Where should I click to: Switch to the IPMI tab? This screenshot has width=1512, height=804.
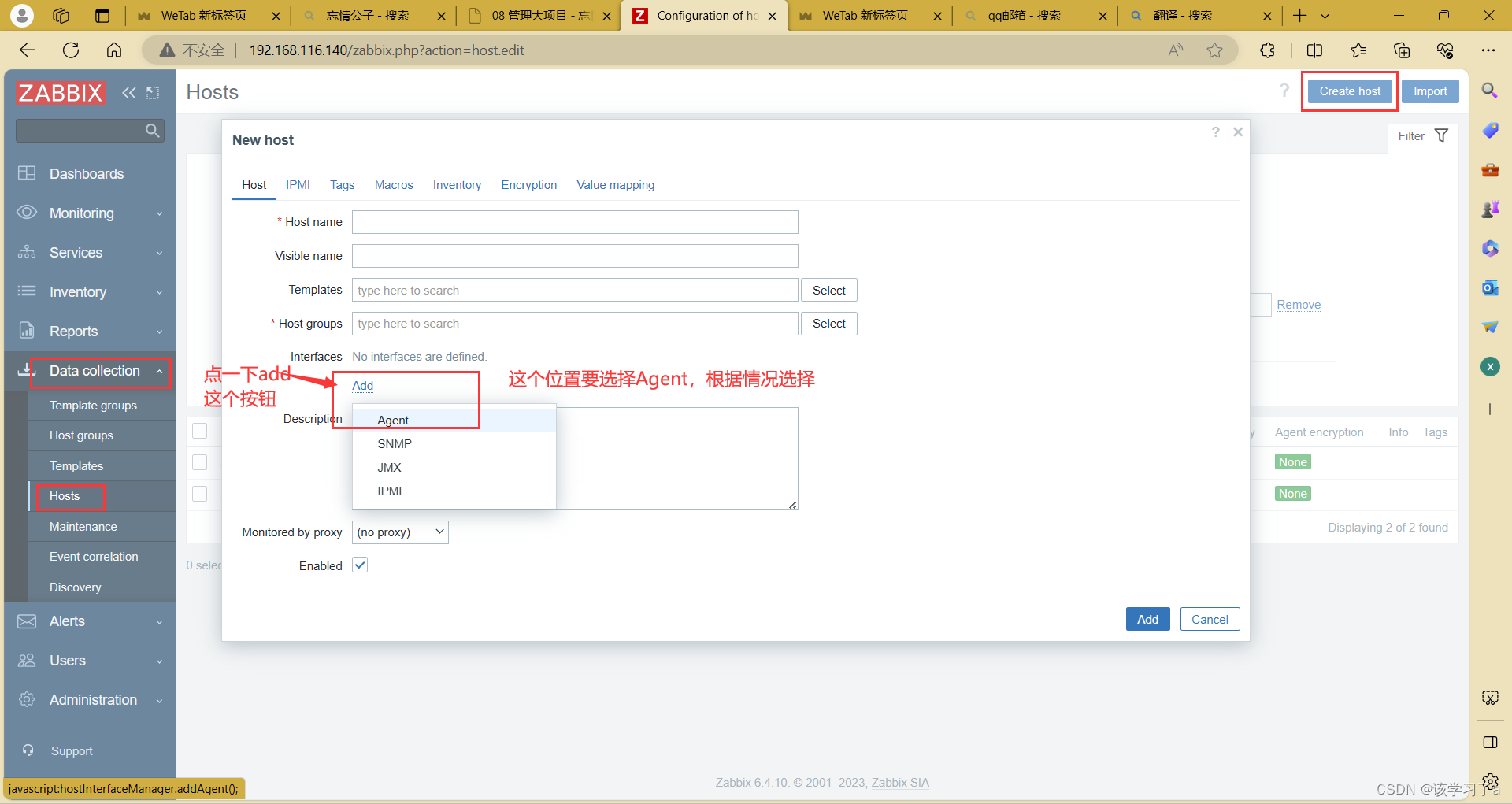point(298,185)
